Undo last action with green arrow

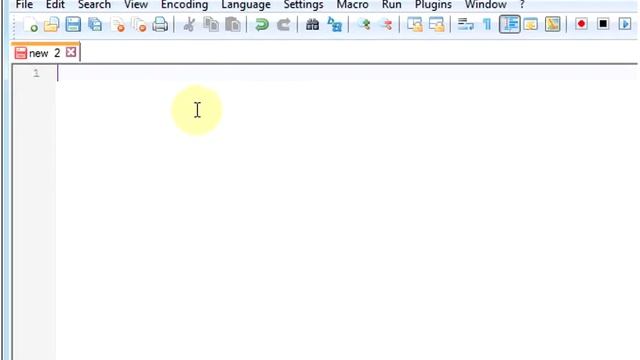pos(261,24)
